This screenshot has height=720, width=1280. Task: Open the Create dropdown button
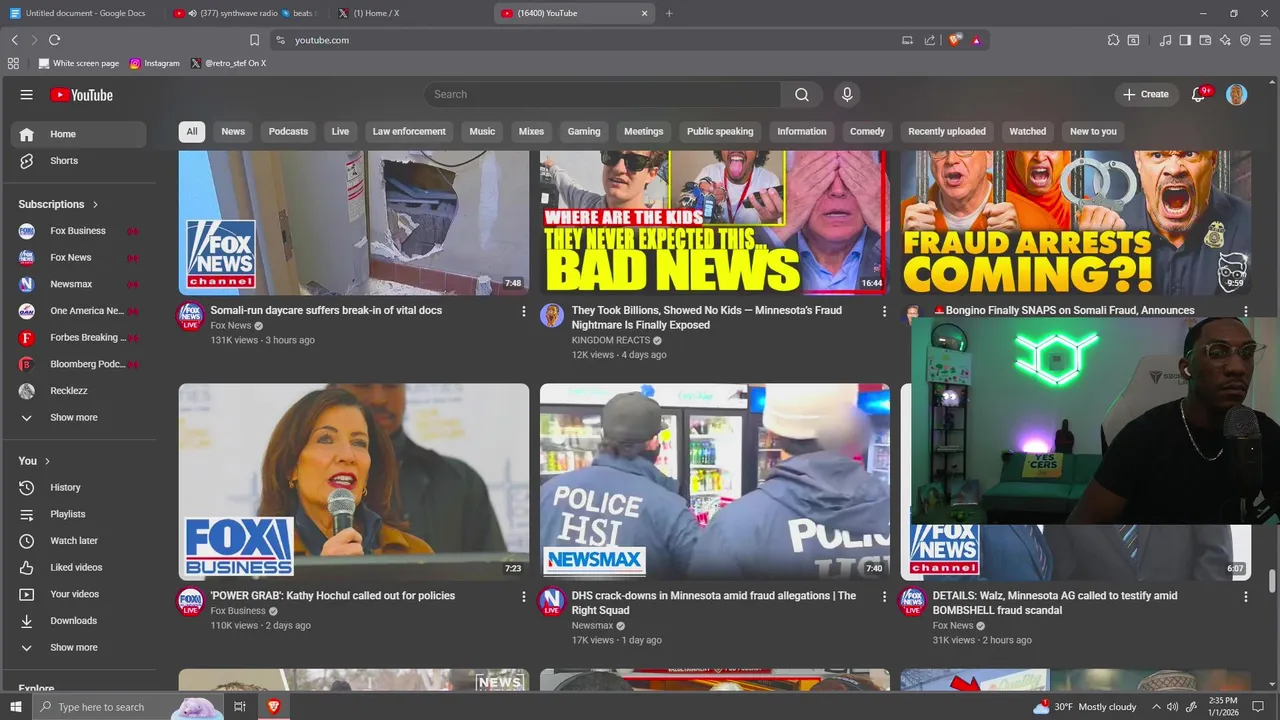(1146, 94)
